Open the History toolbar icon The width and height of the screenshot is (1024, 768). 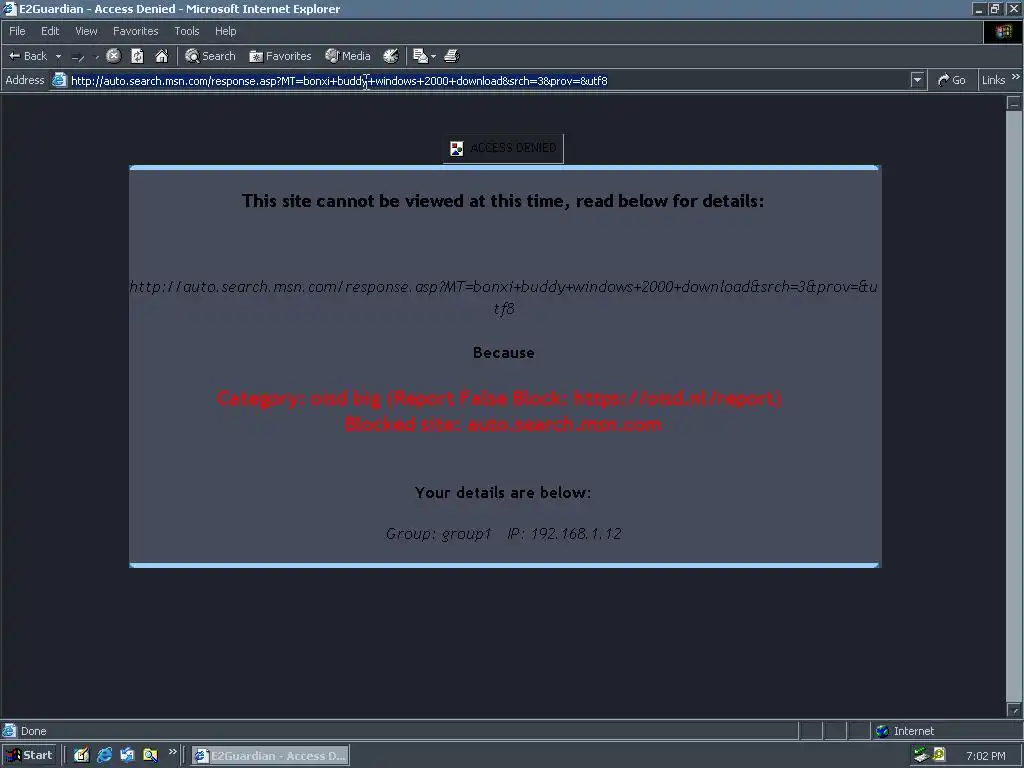[x=391, y=56]
